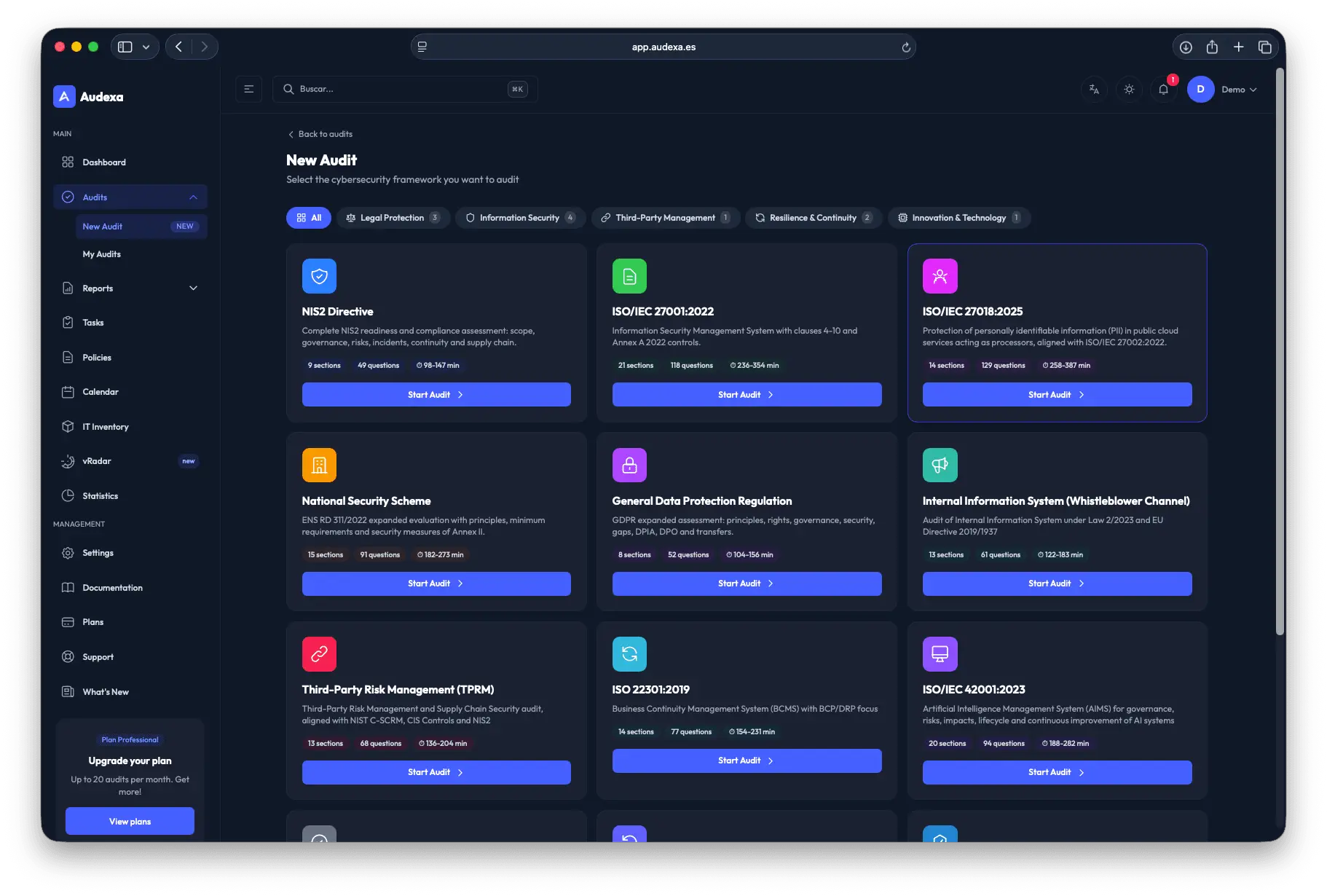Start Audit for NIS2 Directive
The width and height of the screenshot is (1327, 896).
point(436,394)
